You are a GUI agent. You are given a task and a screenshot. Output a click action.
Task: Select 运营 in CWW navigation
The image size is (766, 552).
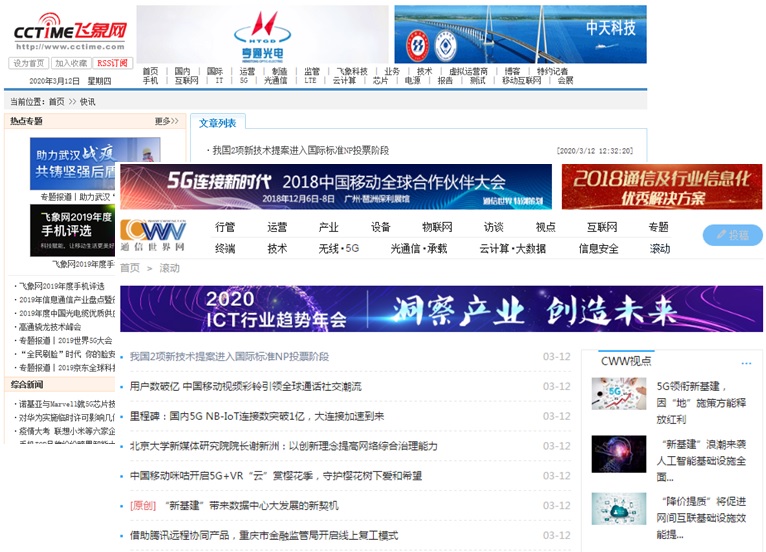tap(277, 227)
